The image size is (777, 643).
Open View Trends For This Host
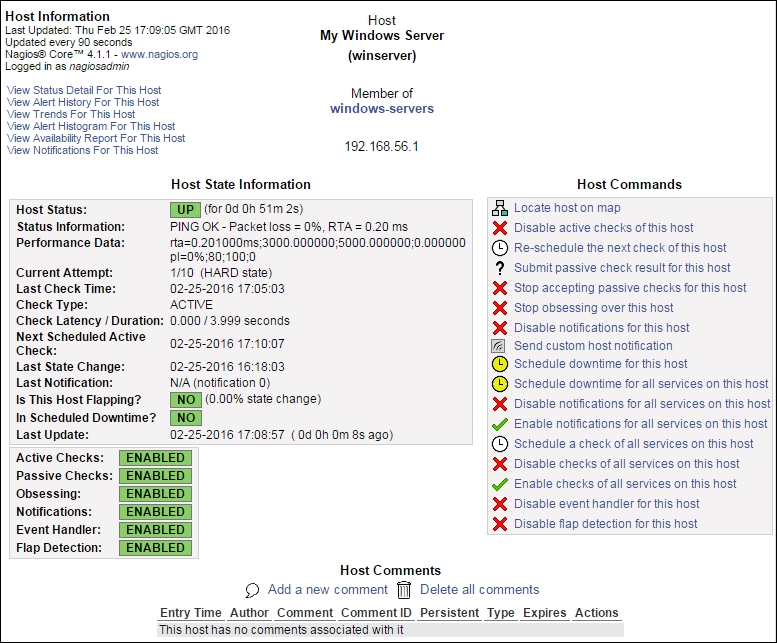pyautogui.click(x=71, y=114)
